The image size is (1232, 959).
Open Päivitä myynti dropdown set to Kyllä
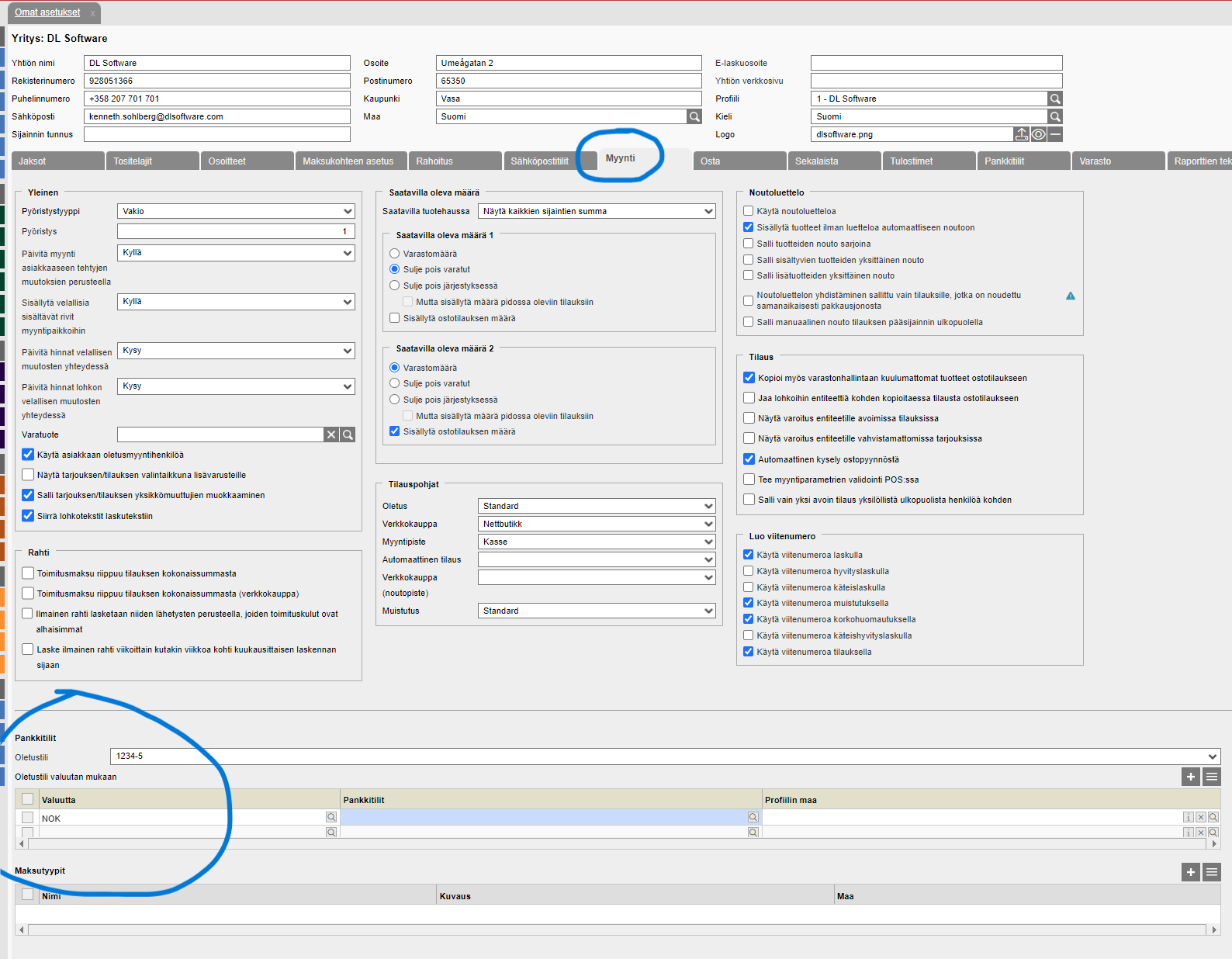236,253
